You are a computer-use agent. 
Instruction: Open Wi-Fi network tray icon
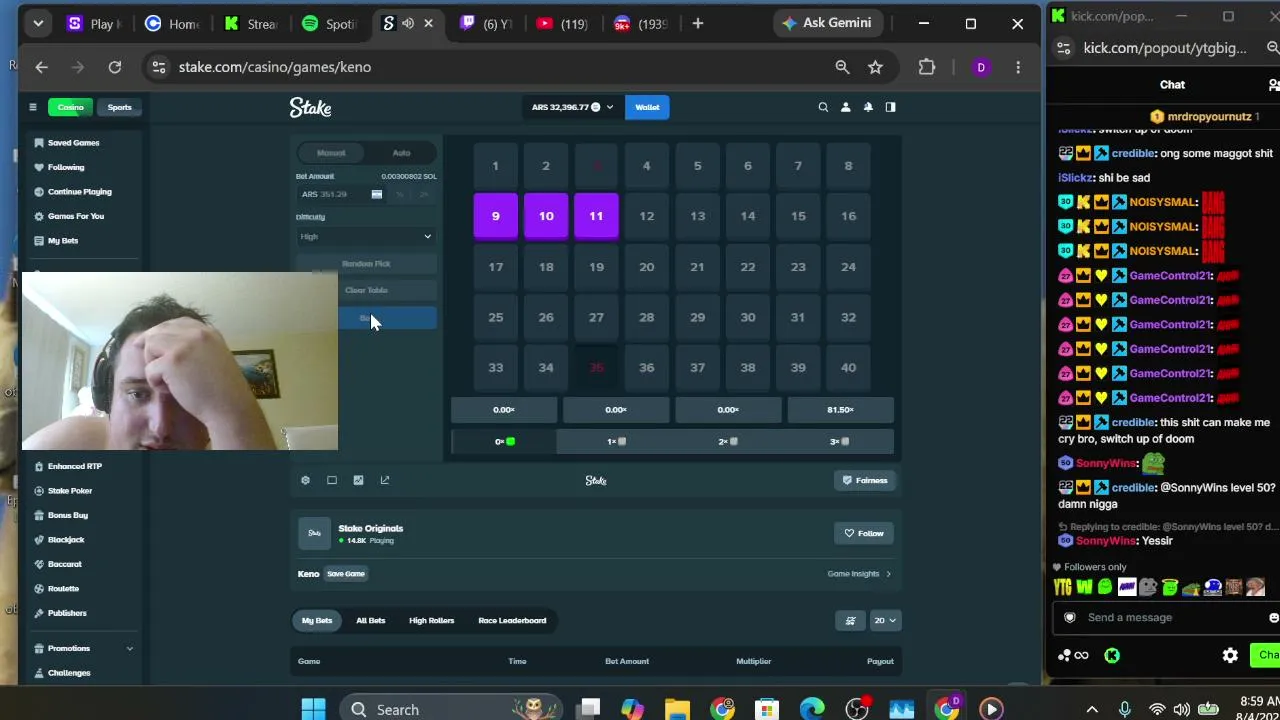[1157, 709]
